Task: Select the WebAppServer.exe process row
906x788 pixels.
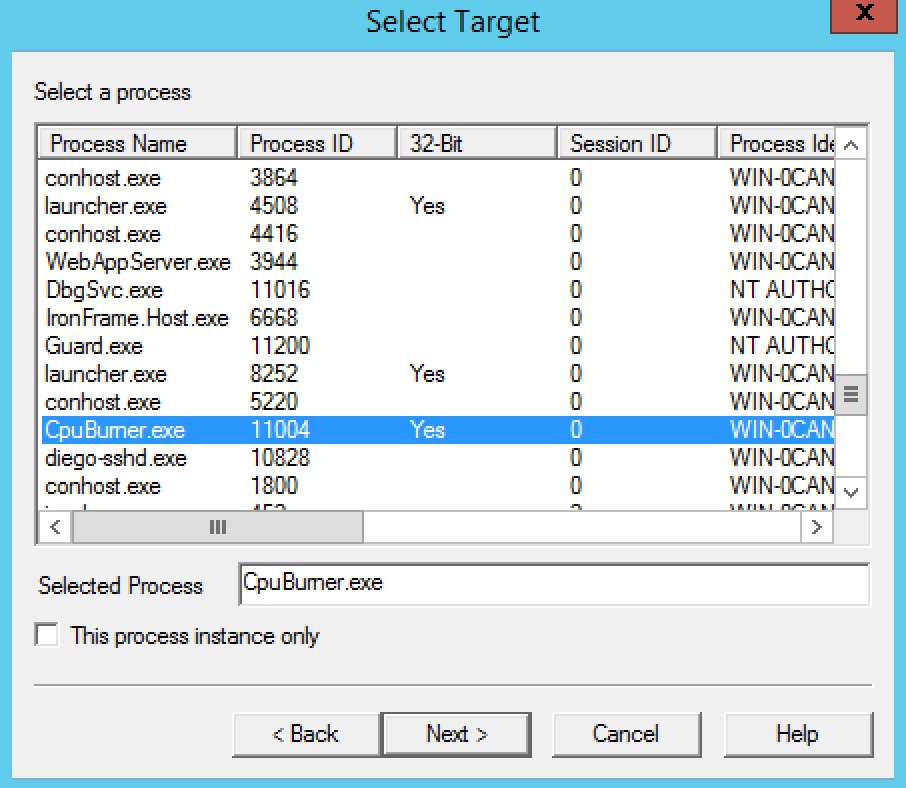Action: pos(138,262)
